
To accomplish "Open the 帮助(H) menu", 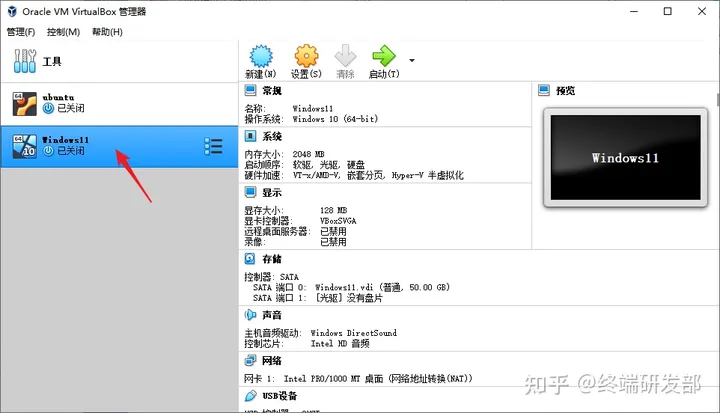I will tap(107, 32).
